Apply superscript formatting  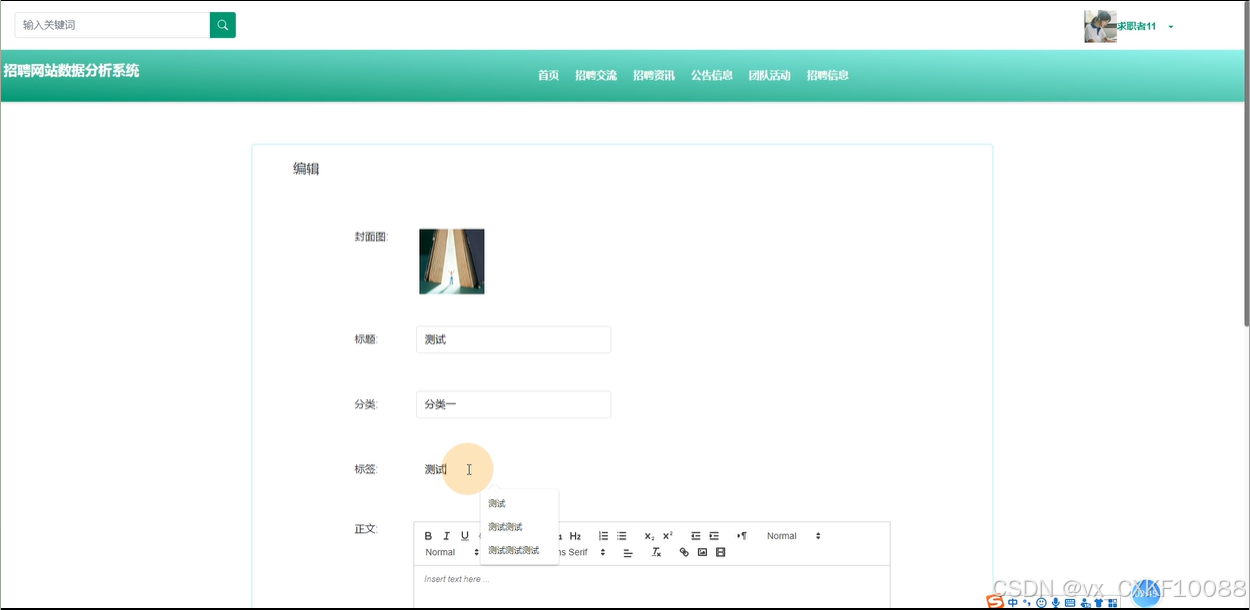tap(668, 536)
